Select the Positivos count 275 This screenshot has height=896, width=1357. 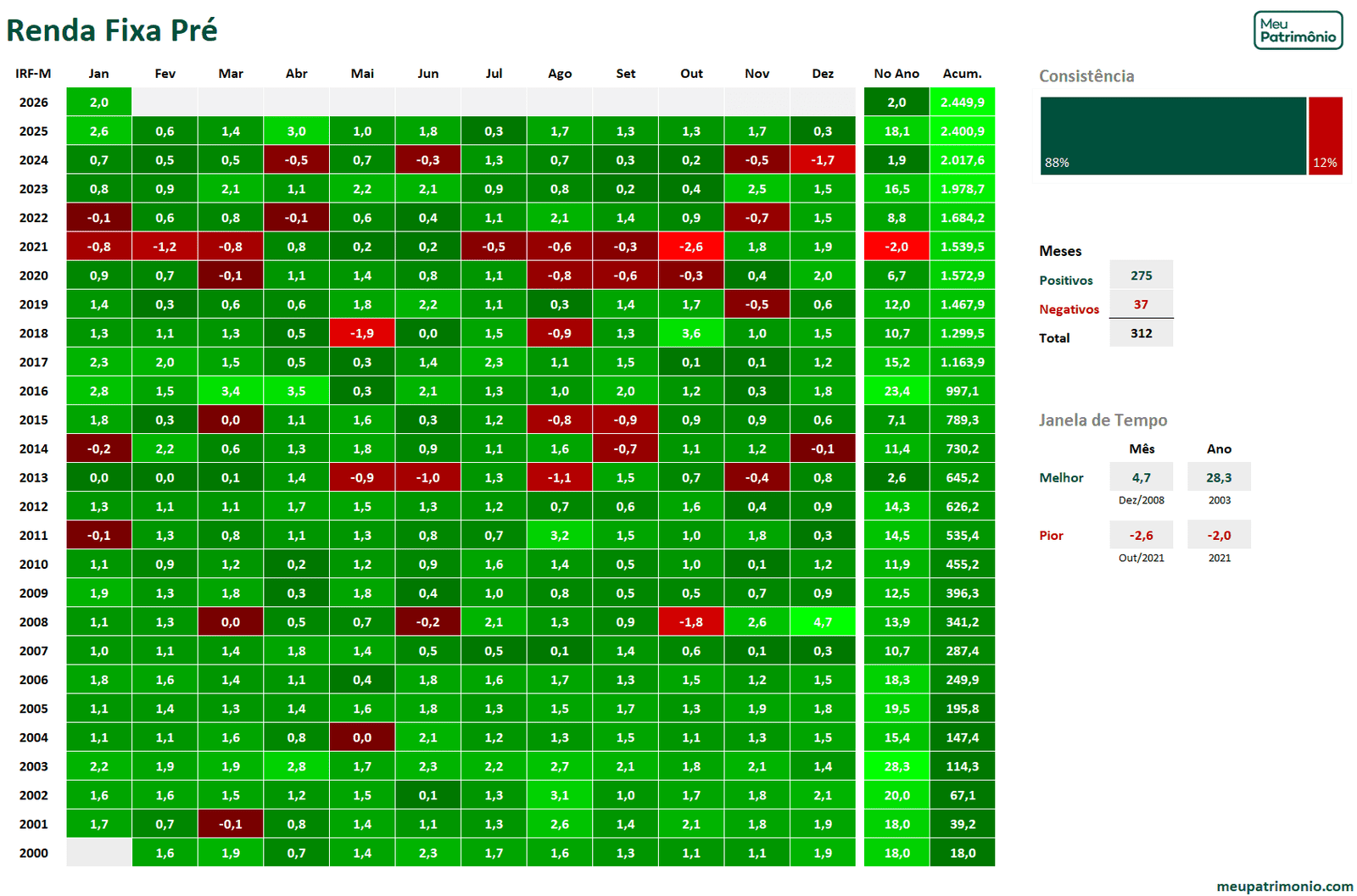point(1141,275)
